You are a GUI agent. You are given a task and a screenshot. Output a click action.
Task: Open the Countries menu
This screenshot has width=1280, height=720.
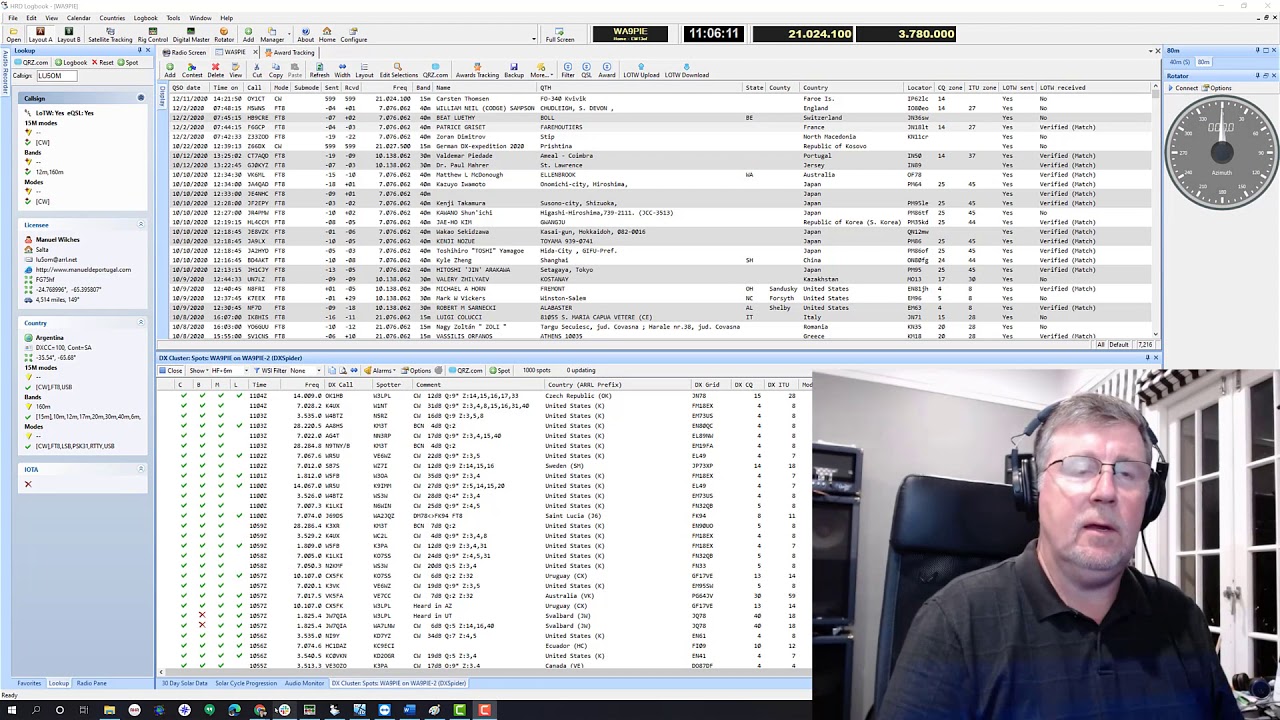coord(112,18)
